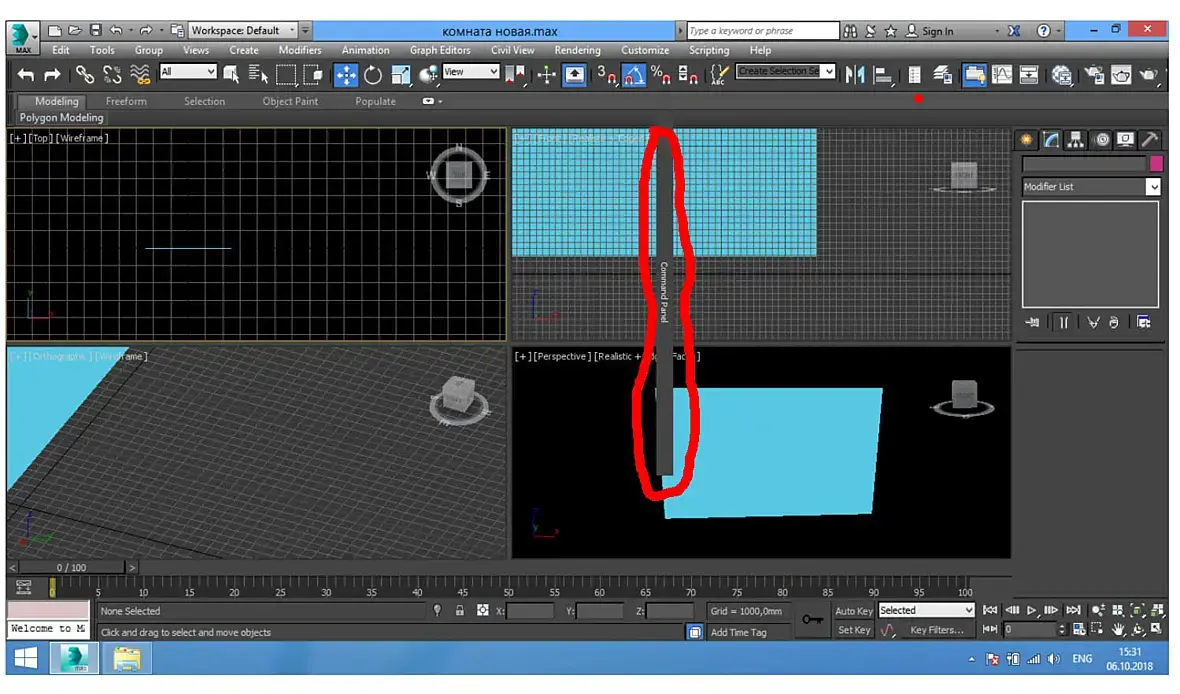Click the magenta object color swatch
The width and height of the screenshot is (1180, 694).
tap(1156, 163)
